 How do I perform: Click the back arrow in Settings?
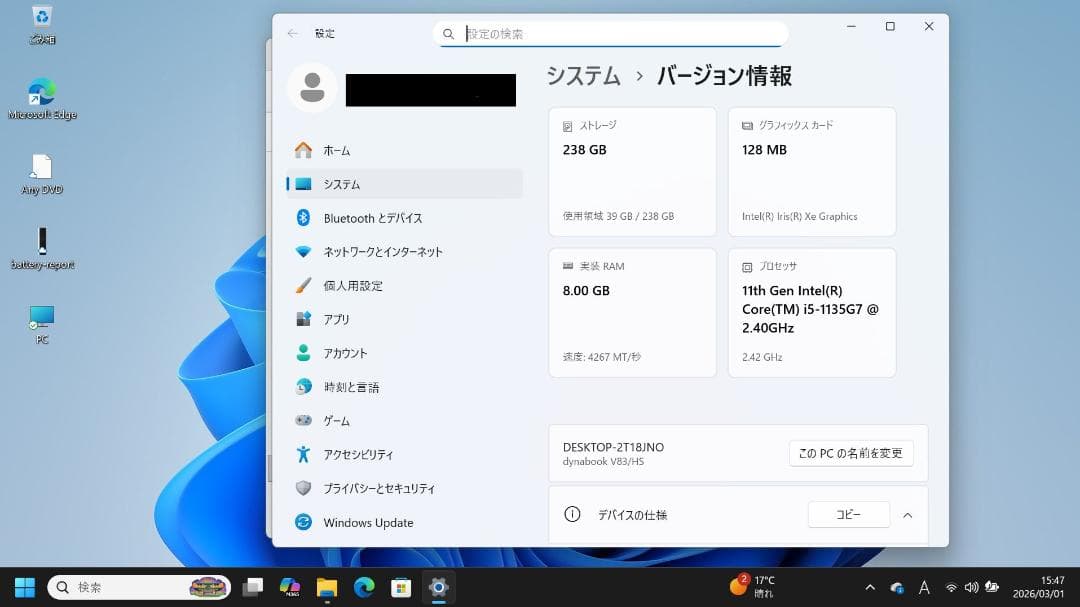[x=293, y=33]
